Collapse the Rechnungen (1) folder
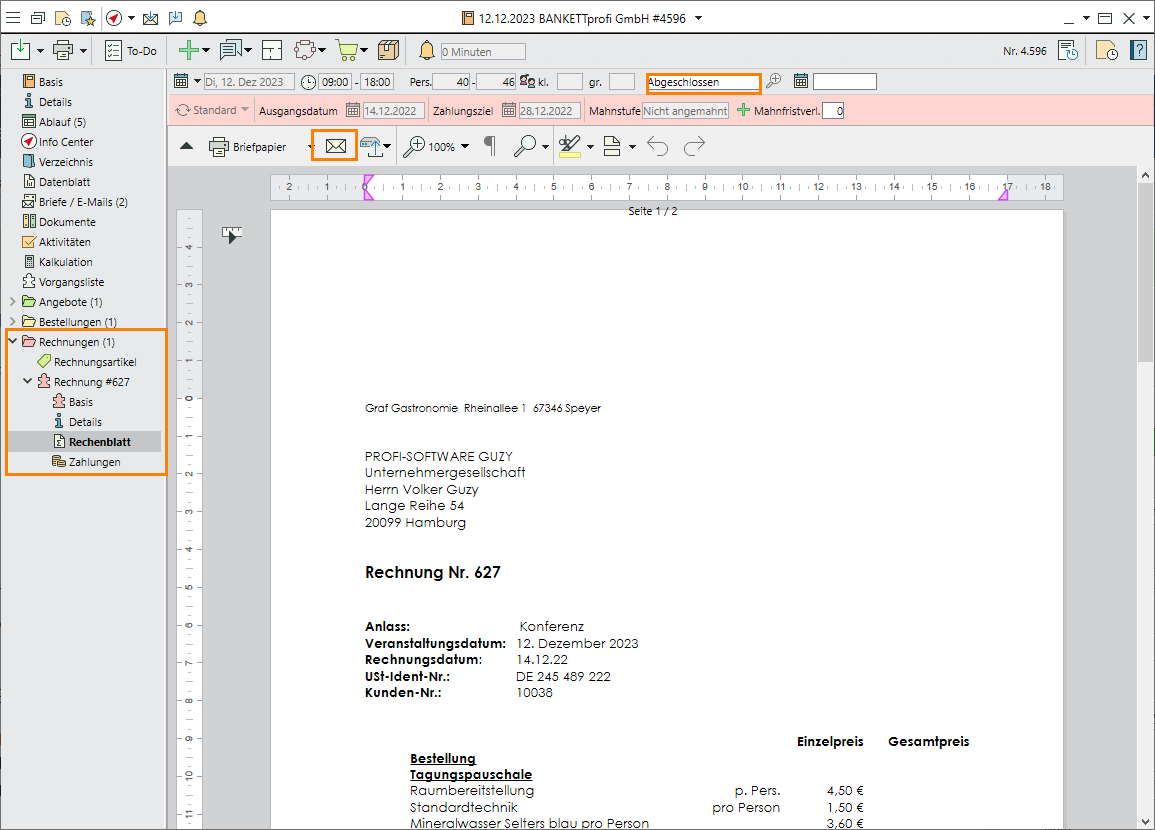Image resolution: width=1155 pixels, height=830 pixels. (12, 342)
